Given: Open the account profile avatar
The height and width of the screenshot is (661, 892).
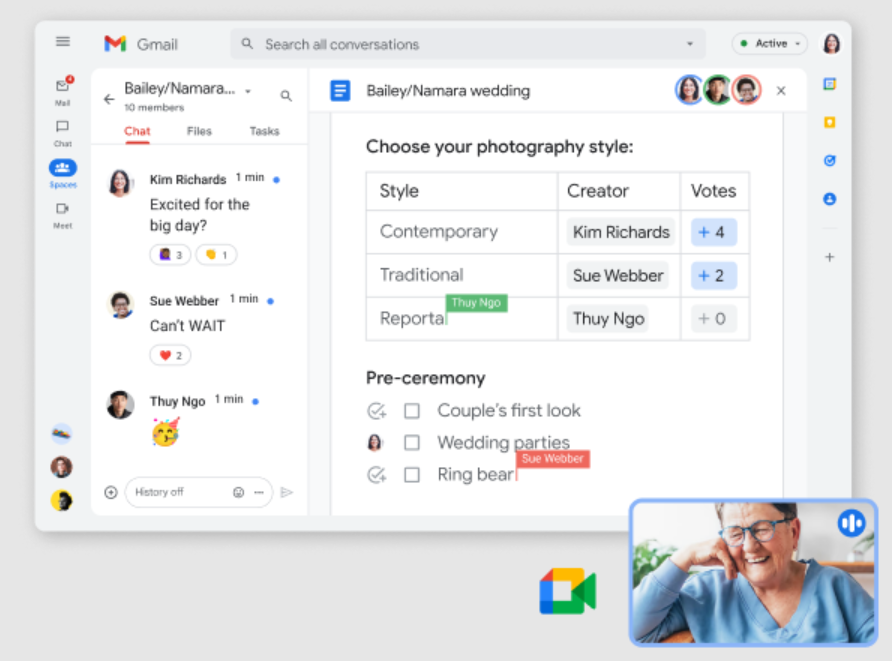Looking at the screenshot, I should [x=831, y=44].
